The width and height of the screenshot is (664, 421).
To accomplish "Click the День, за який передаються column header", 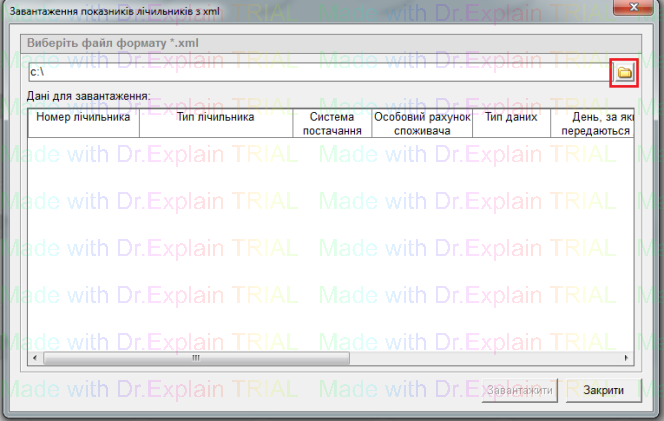I will point(594,124).
